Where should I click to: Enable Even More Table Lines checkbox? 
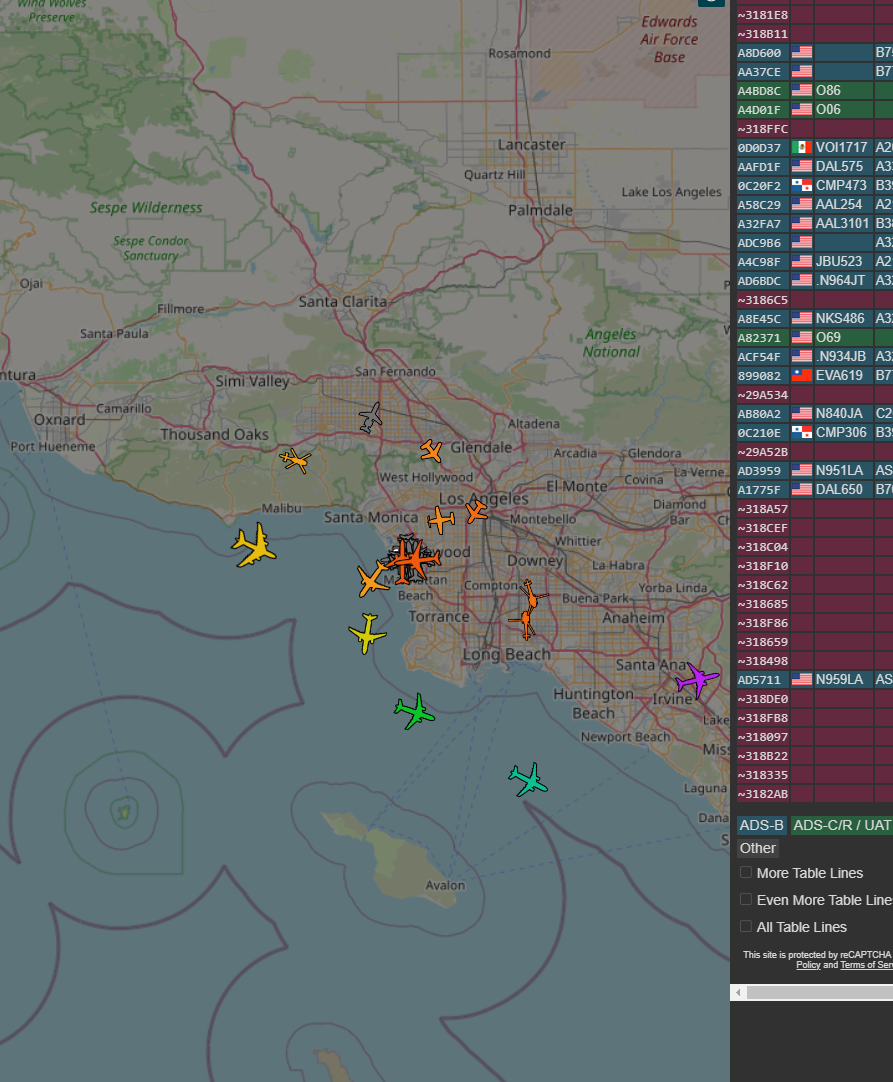(x=745, y=899)
